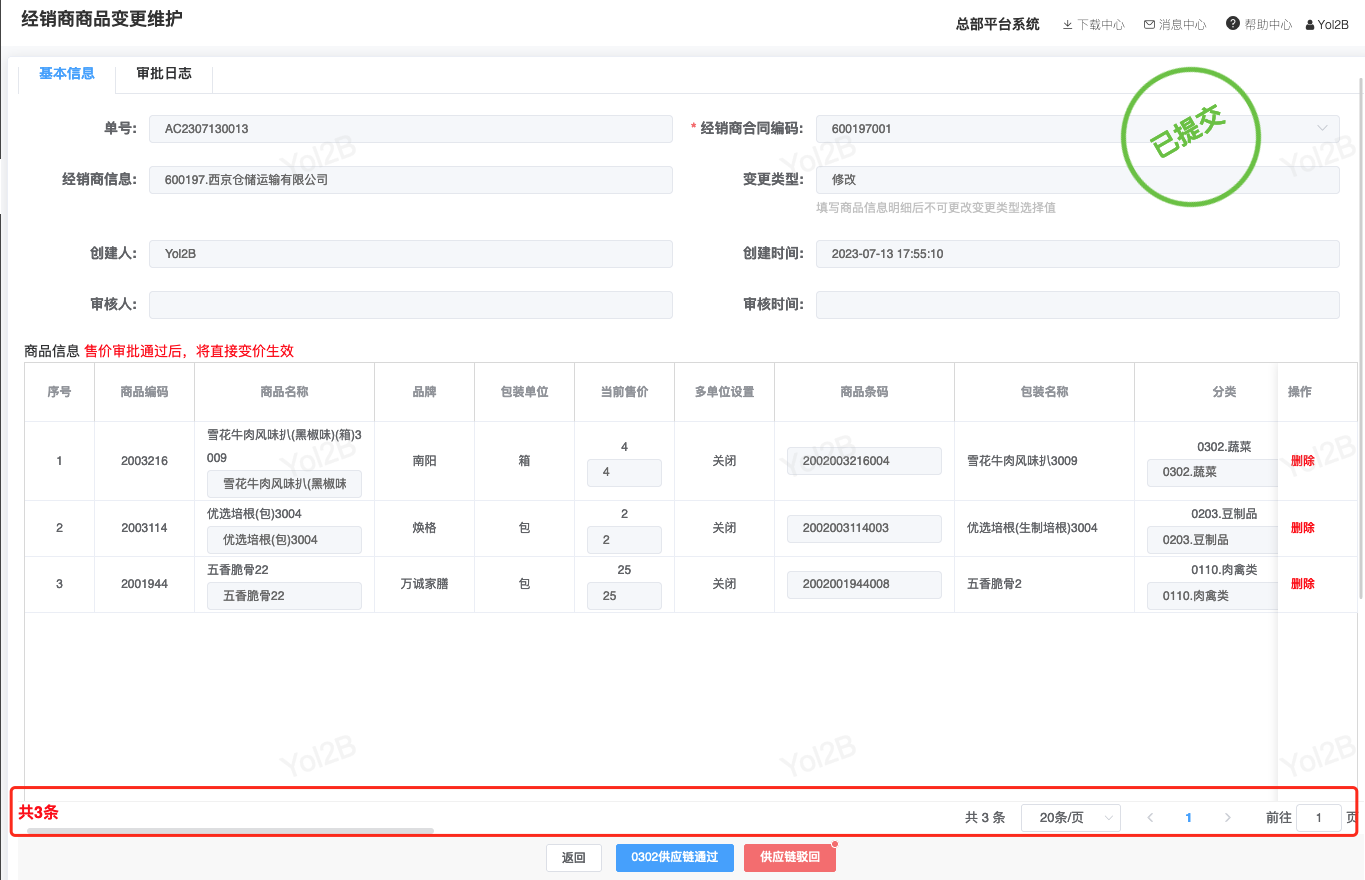Image resolution: width=1365 pixels, height=880 pixels.
Task: Click the Yol2B user avatar icon
Action: 1310,25
